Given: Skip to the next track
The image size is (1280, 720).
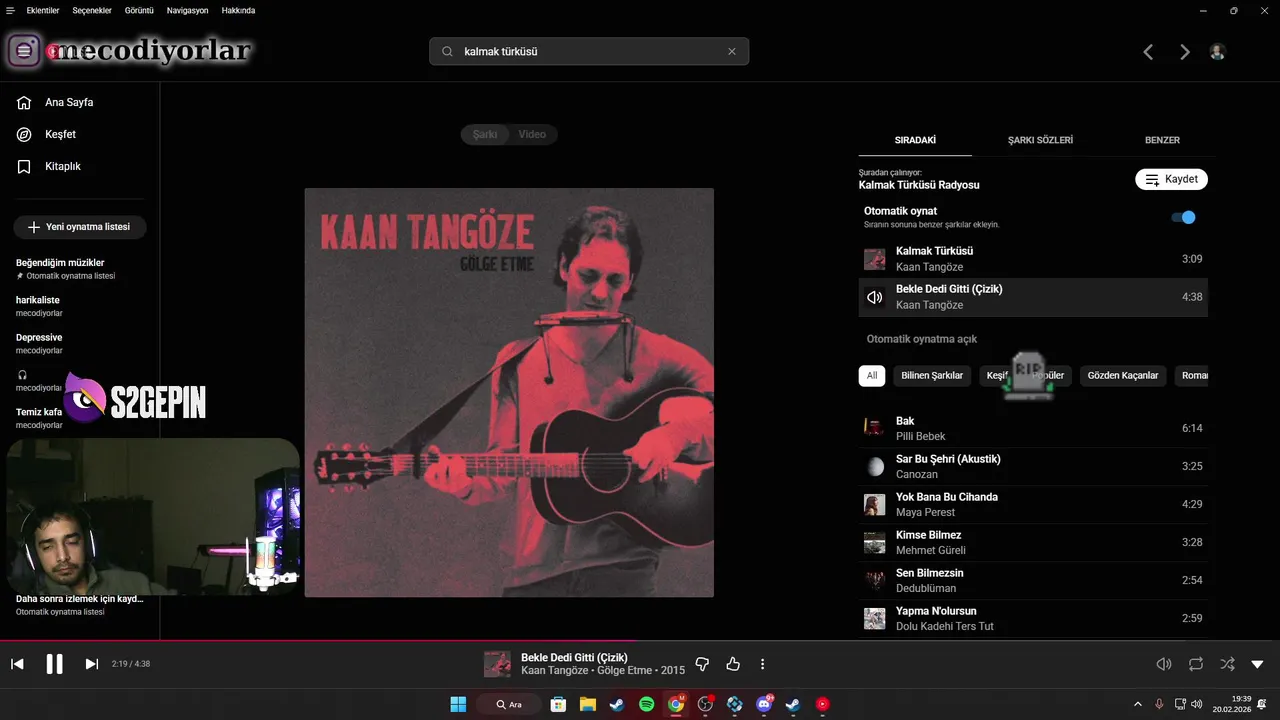Looking at the screenshot, I should click(91, 664).
